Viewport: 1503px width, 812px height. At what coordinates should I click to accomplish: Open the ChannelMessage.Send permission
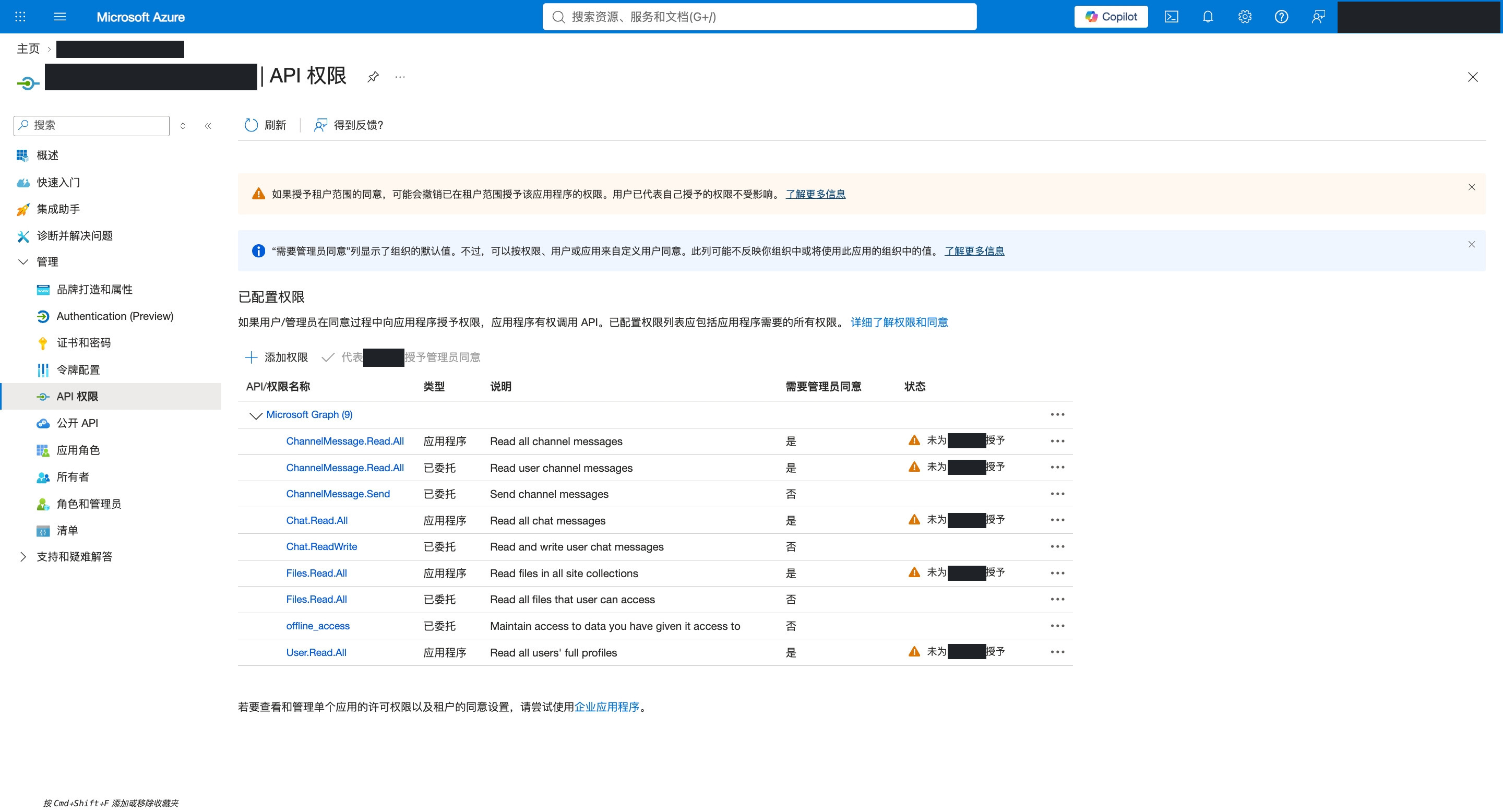click(x=338, y=494)
